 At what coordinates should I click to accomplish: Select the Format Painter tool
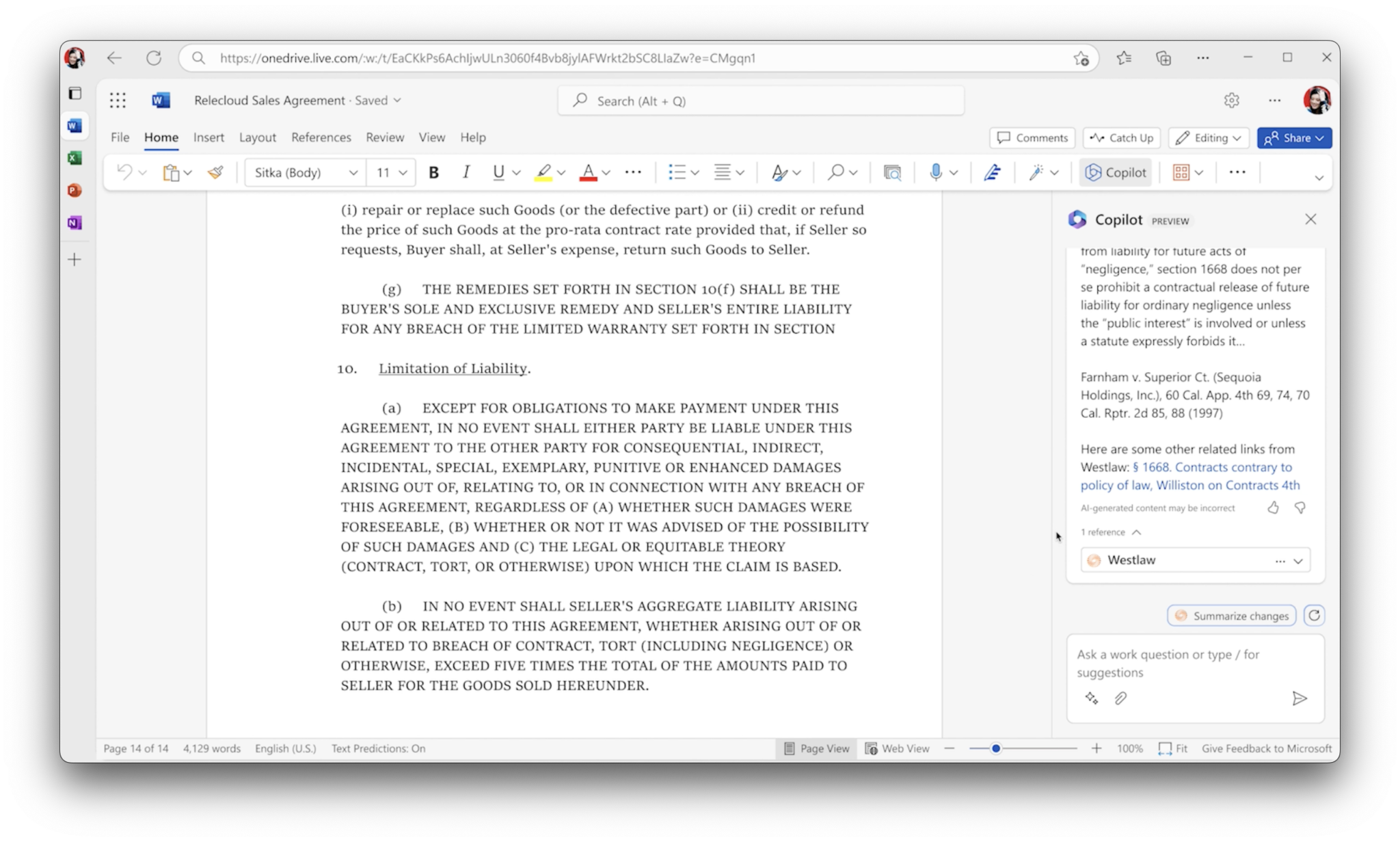[x=216, y=172]
